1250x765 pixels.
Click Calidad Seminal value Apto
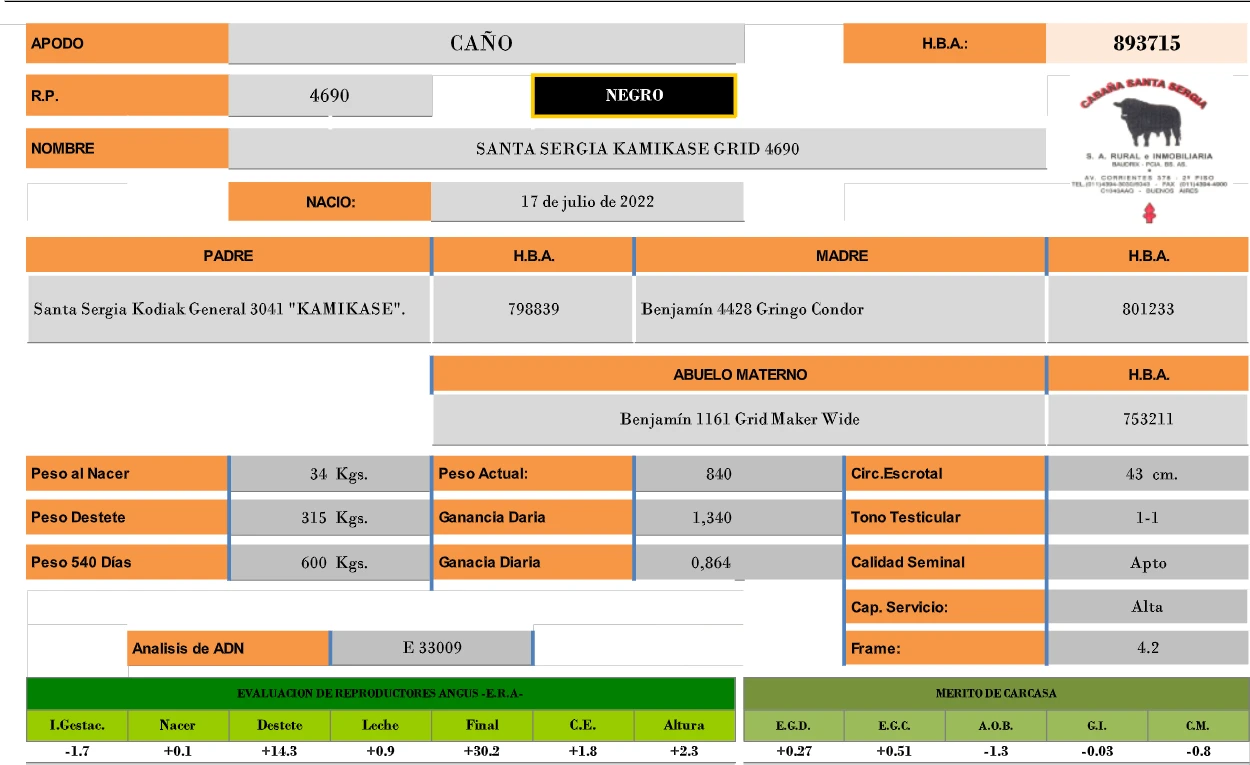click(x=1148, y=562)
